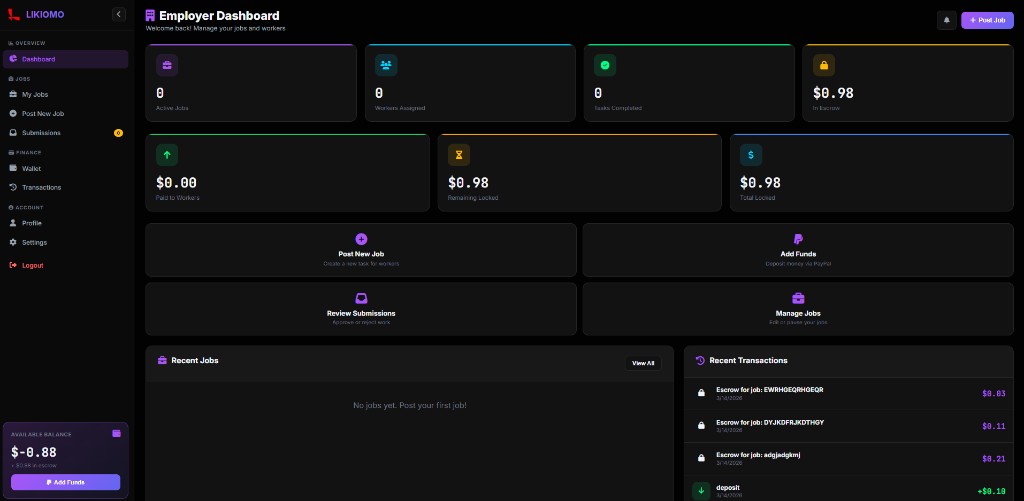Click the Logout link
This screenshot has width=1024, height=501.
click(x=65, y=265)
